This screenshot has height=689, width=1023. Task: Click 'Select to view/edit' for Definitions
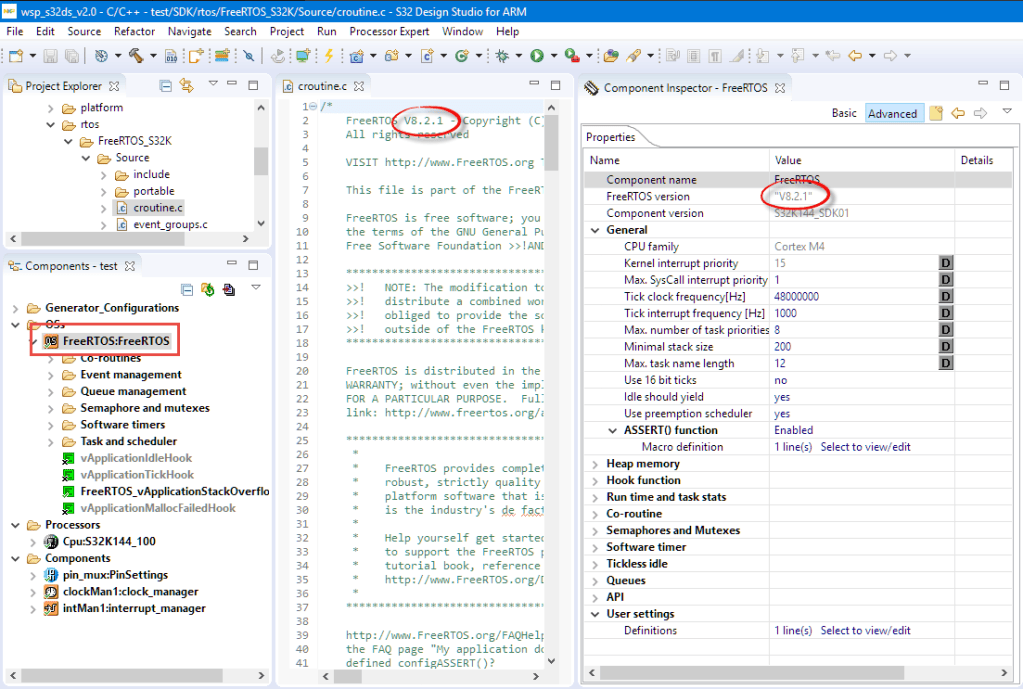coord(865,630)
